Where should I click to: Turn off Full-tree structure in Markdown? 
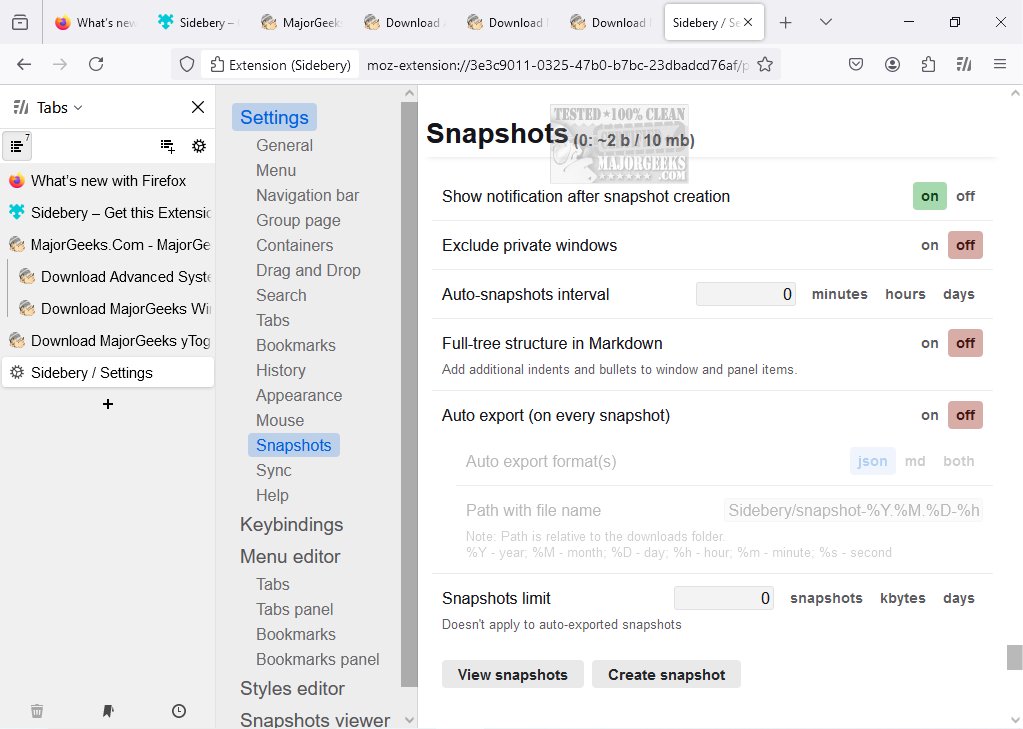965,343
